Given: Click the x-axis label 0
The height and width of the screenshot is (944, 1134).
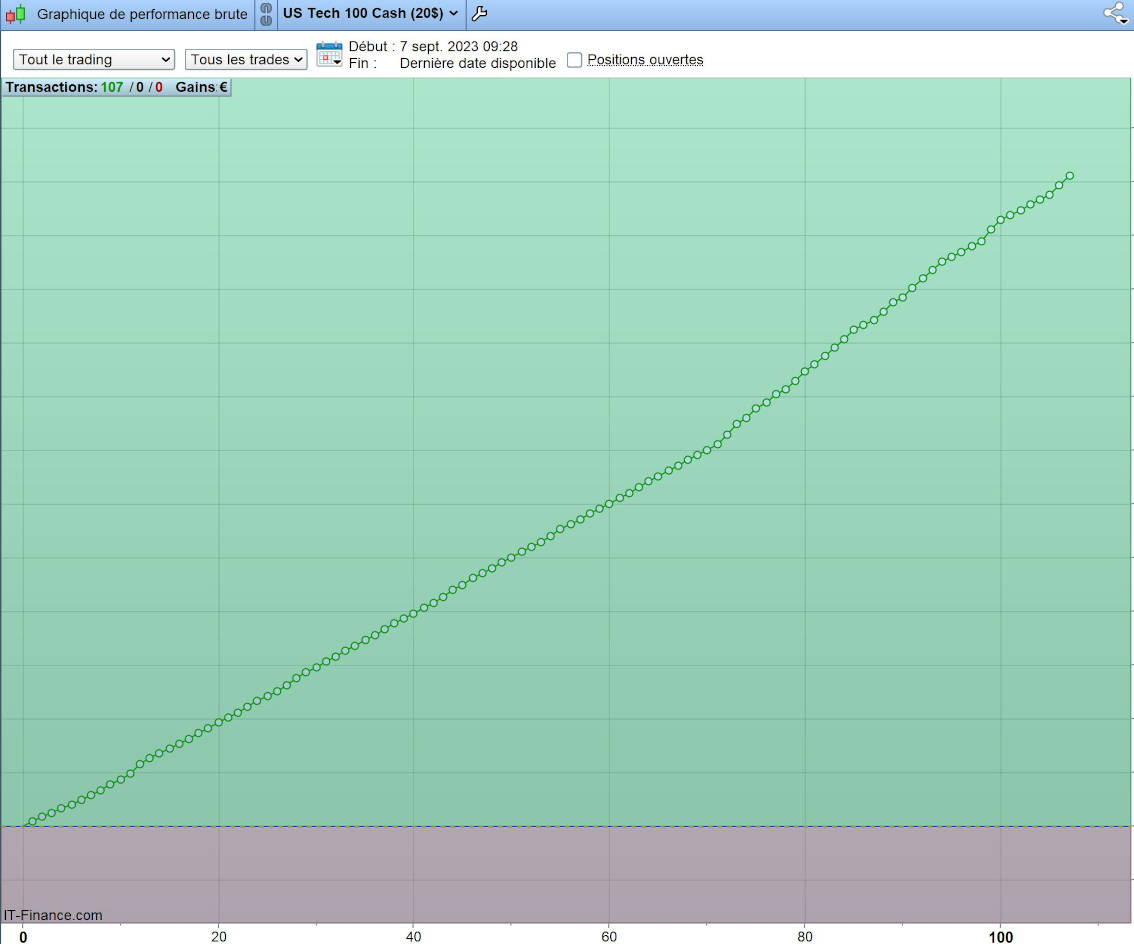Looking at the screenshot, I should (23, 937).
